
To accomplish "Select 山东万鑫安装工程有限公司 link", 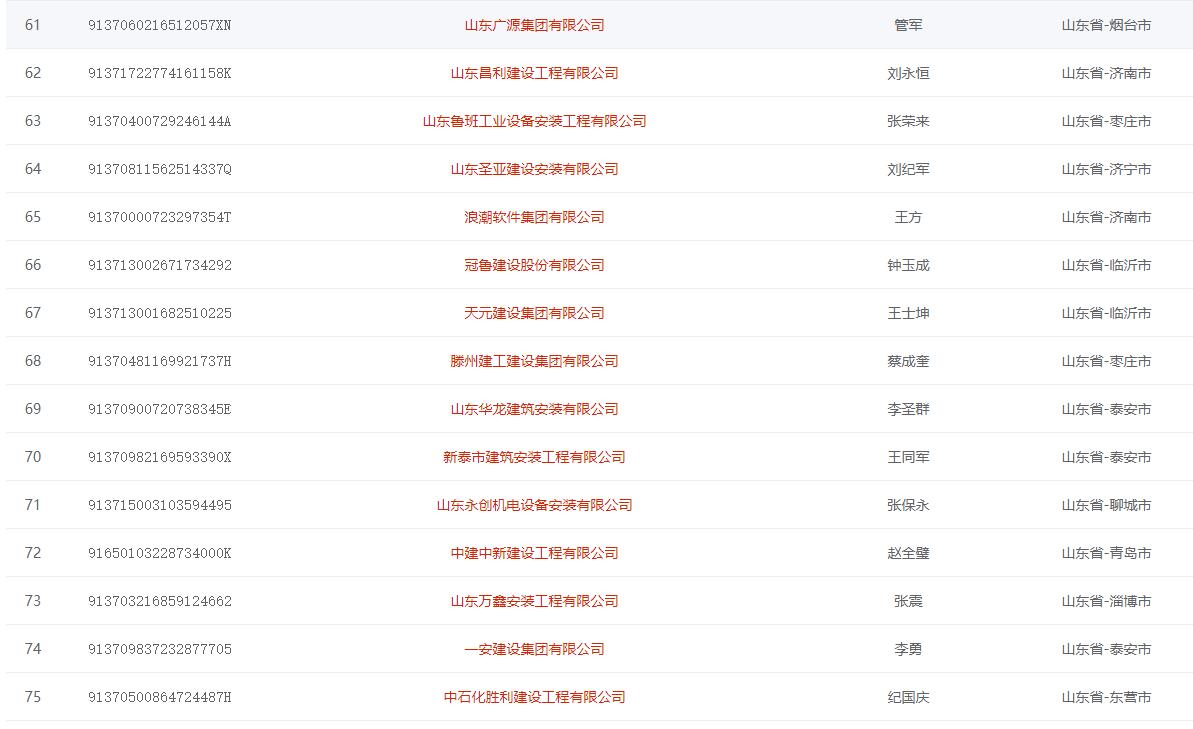I will [534, 601].
